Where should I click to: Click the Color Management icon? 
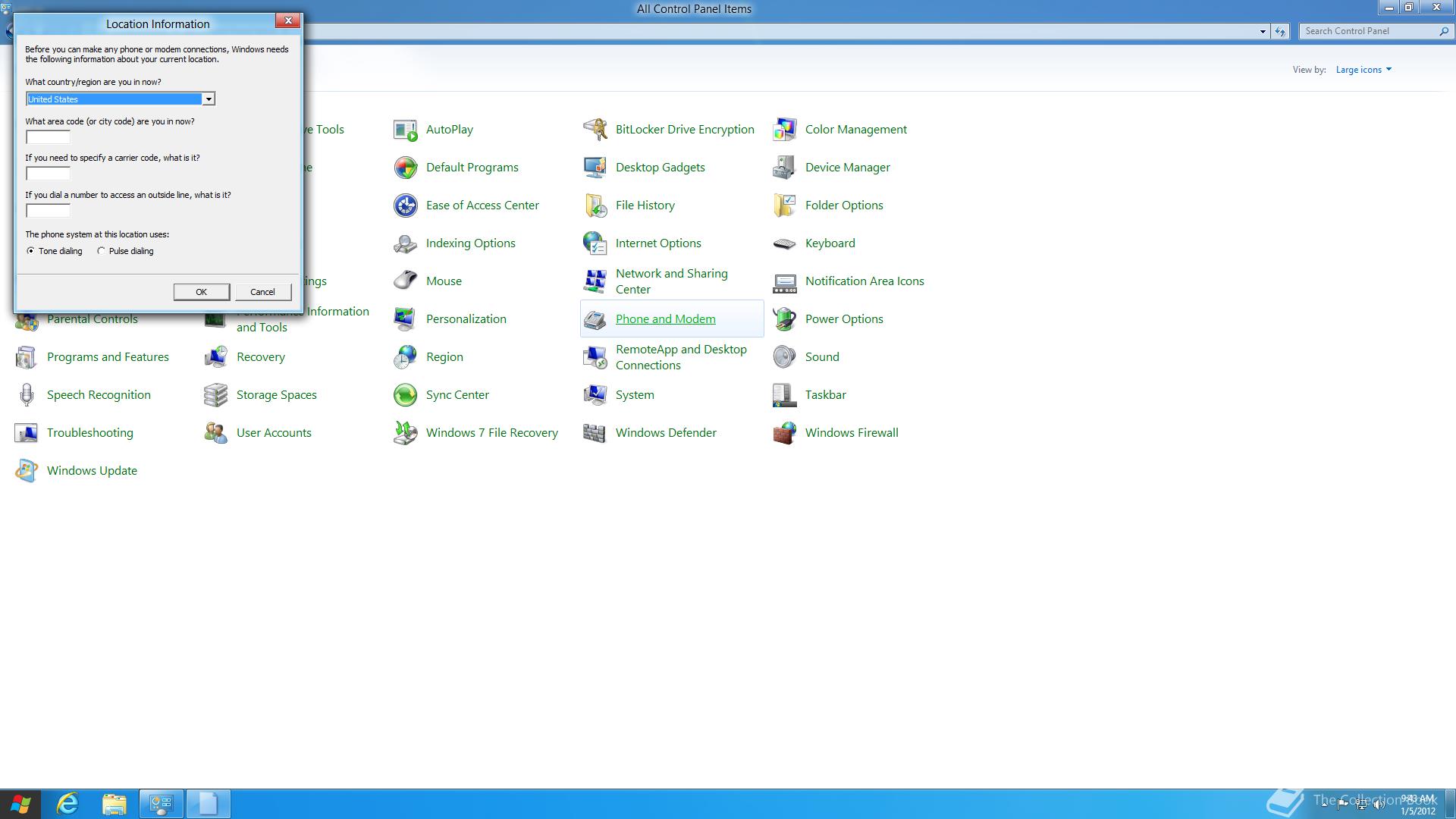click(785, 130)
